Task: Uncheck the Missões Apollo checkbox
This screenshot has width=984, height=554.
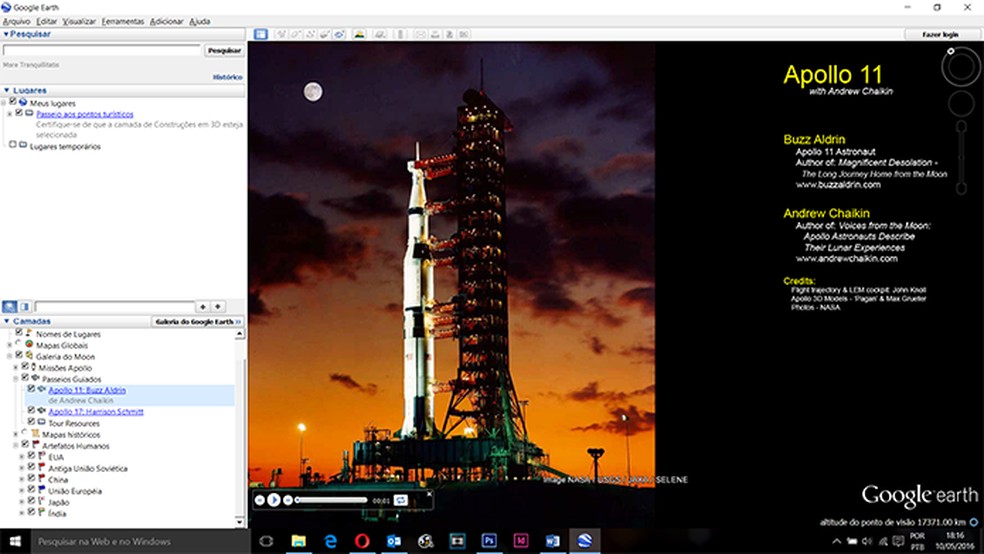Action: pos(25,366)
